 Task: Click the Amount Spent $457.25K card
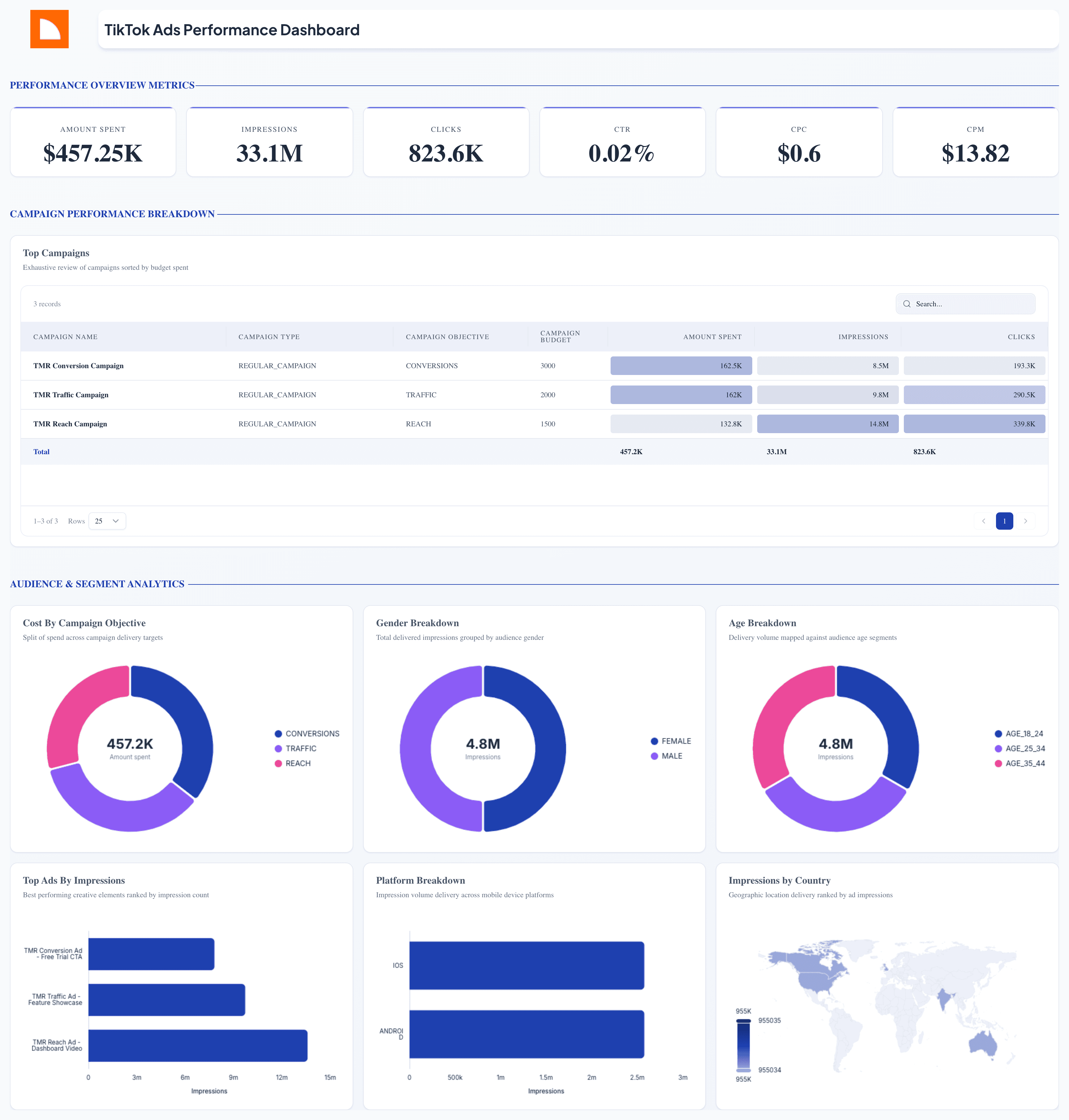pos(93,142)
